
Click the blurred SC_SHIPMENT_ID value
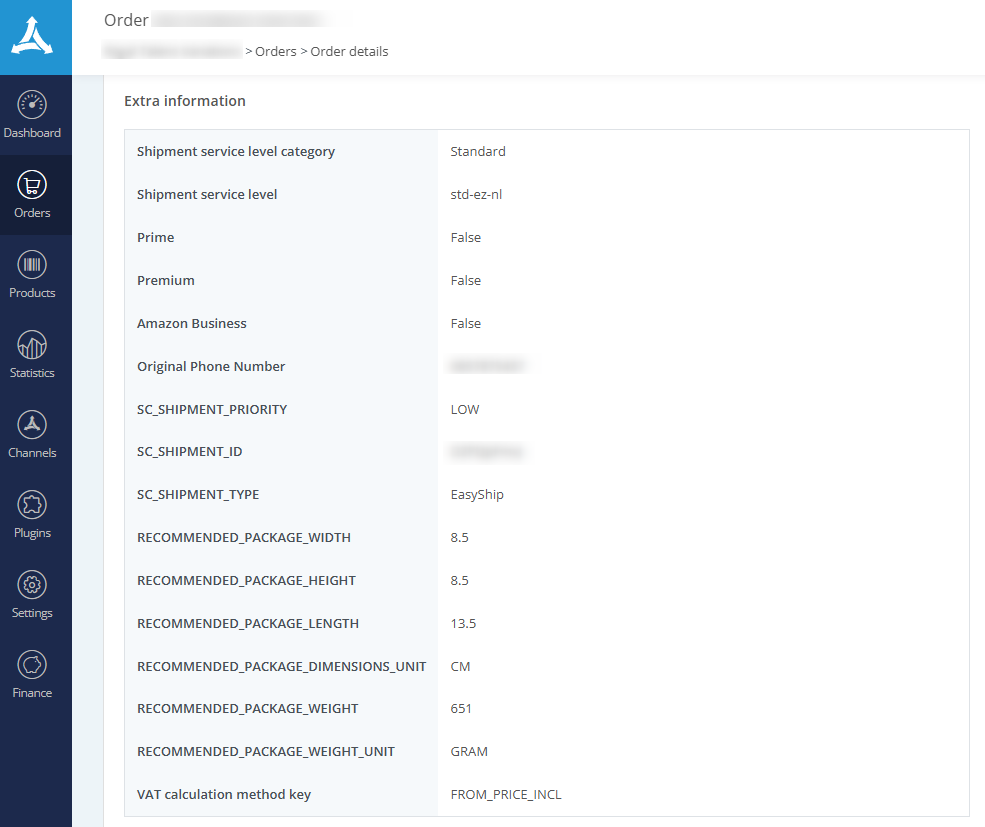coord(486,451)
